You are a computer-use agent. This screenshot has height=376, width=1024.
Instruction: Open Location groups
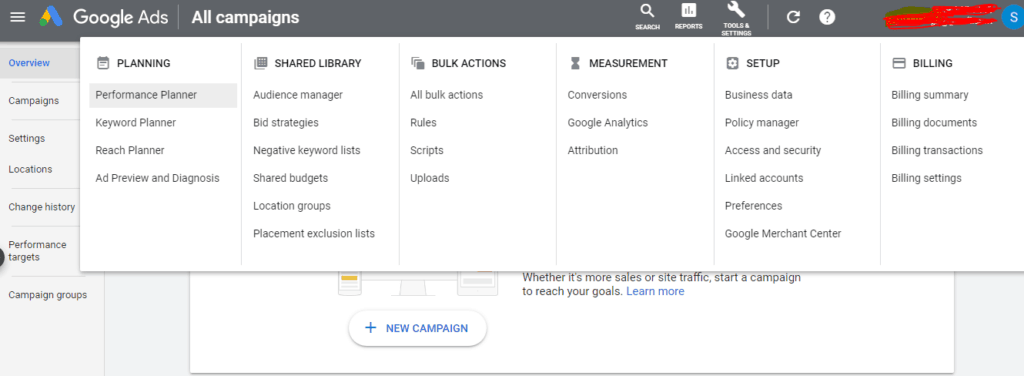click(x=292, y=206)
